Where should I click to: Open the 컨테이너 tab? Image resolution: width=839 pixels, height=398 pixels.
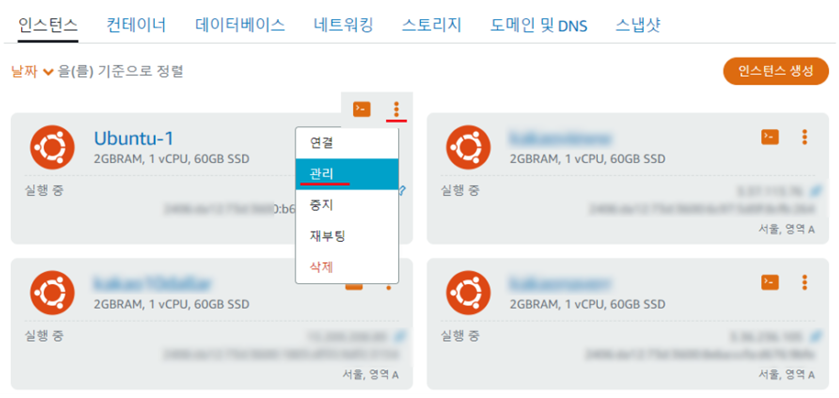(136, 25)
